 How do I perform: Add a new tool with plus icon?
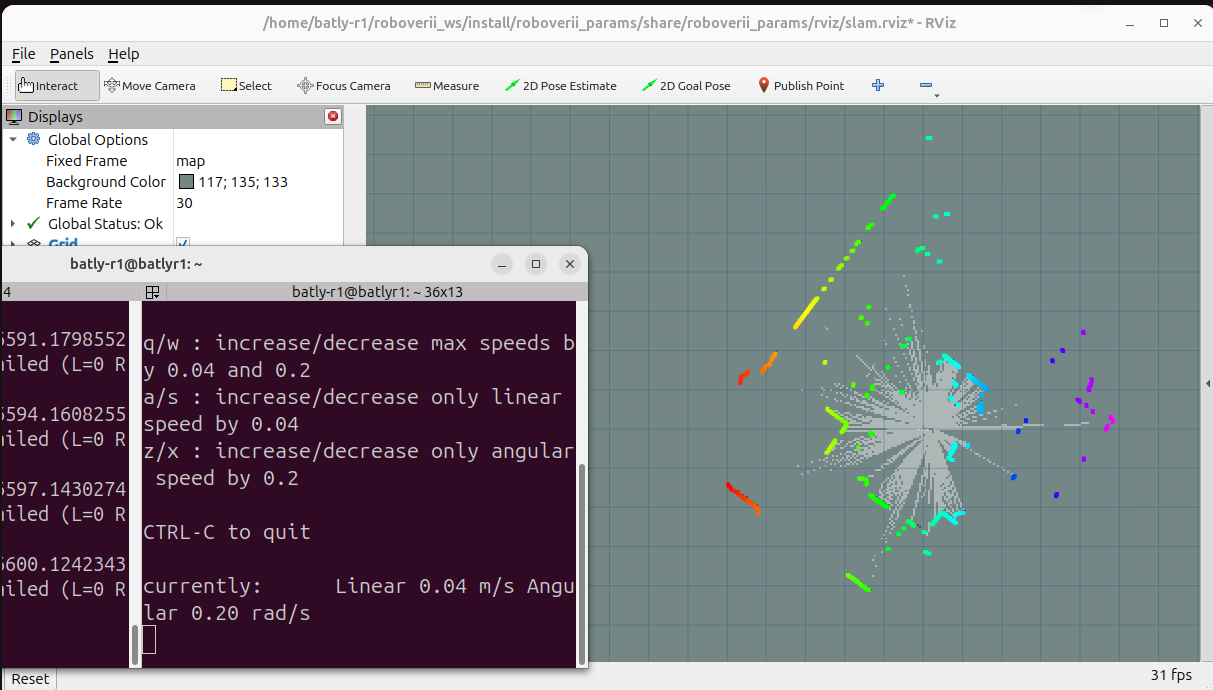(x=878, y=86)
